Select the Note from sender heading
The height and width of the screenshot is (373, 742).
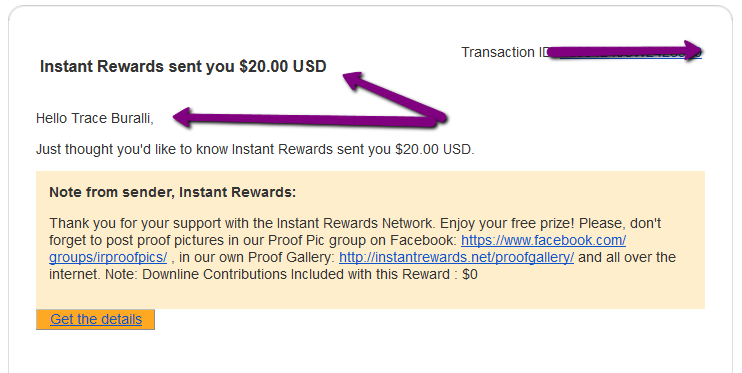172,192
